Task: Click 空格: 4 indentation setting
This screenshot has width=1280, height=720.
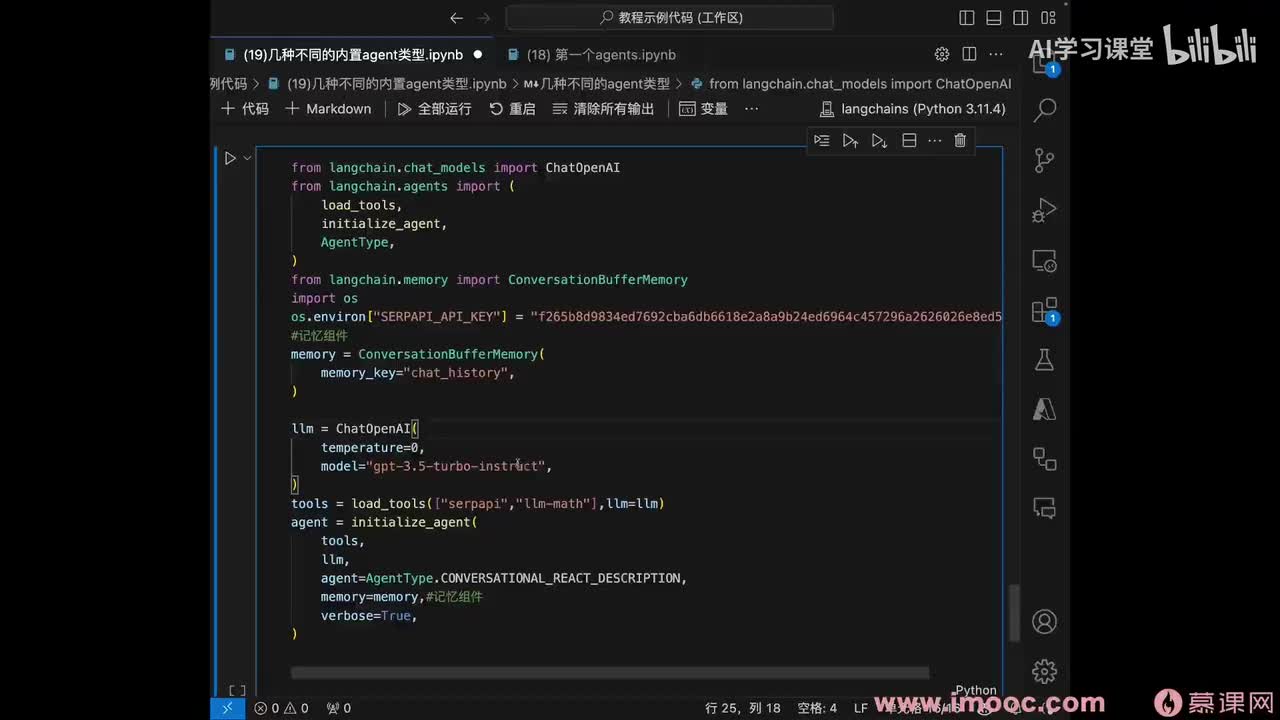Action: (x=817, y=708)
